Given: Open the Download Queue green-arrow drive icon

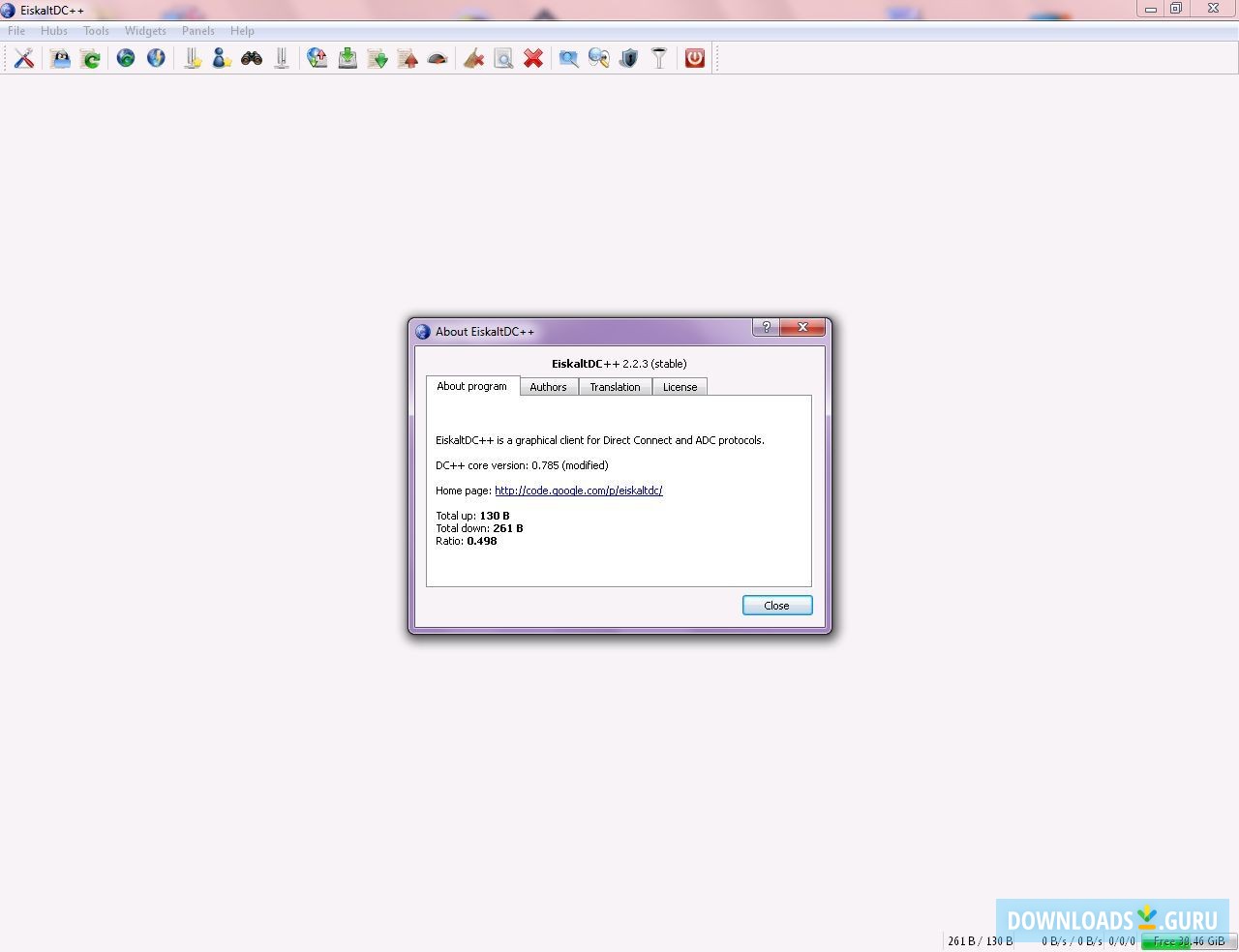Looking at the screenshot, I should tap(348, 58).
